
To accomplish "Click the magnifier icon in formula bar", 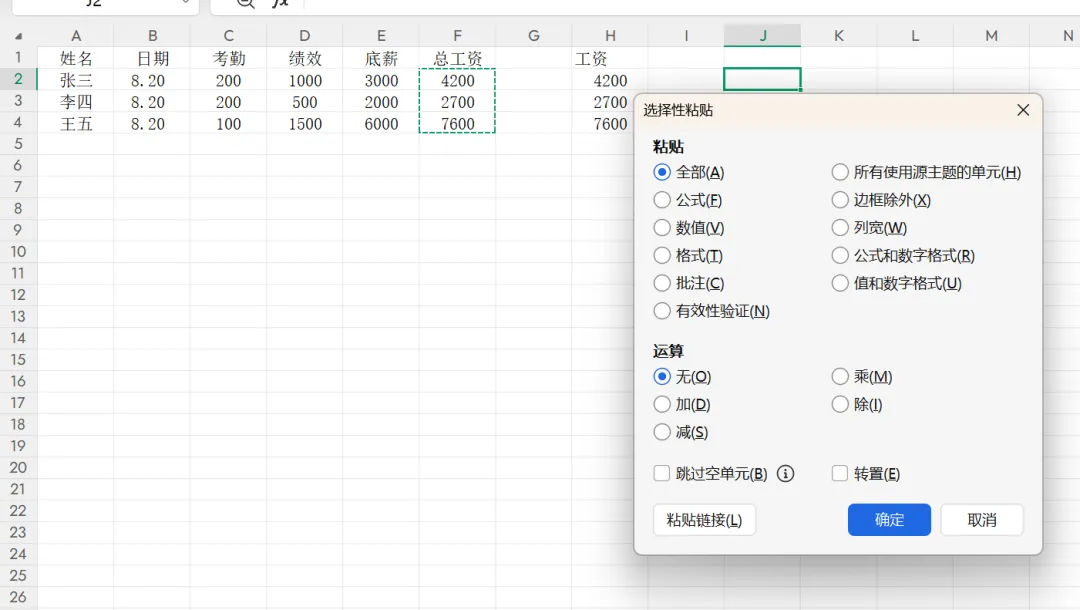I will 245,3.
